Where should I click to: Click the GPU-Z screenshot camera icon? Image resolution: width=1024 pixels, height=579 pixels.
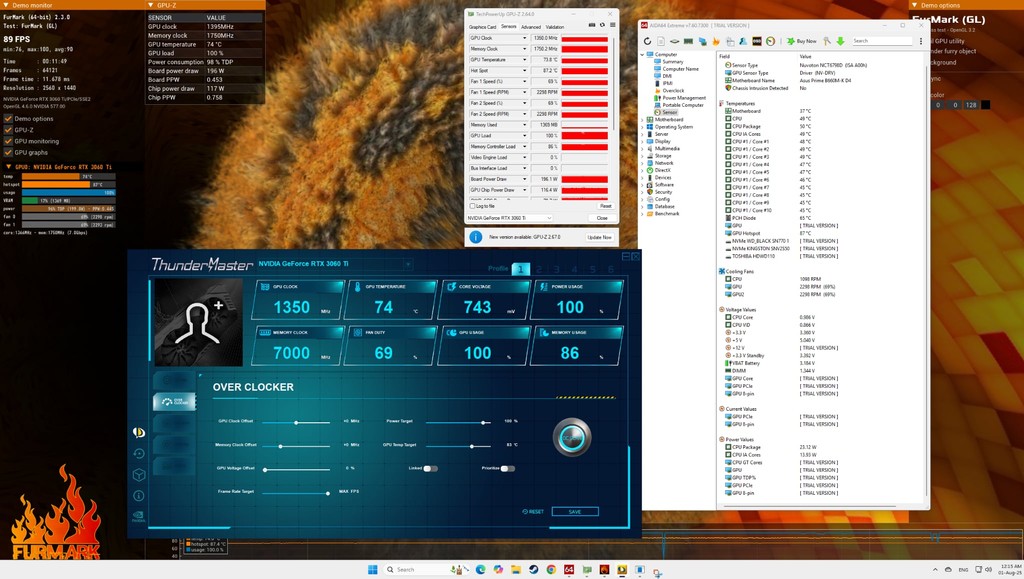point(592,25)
